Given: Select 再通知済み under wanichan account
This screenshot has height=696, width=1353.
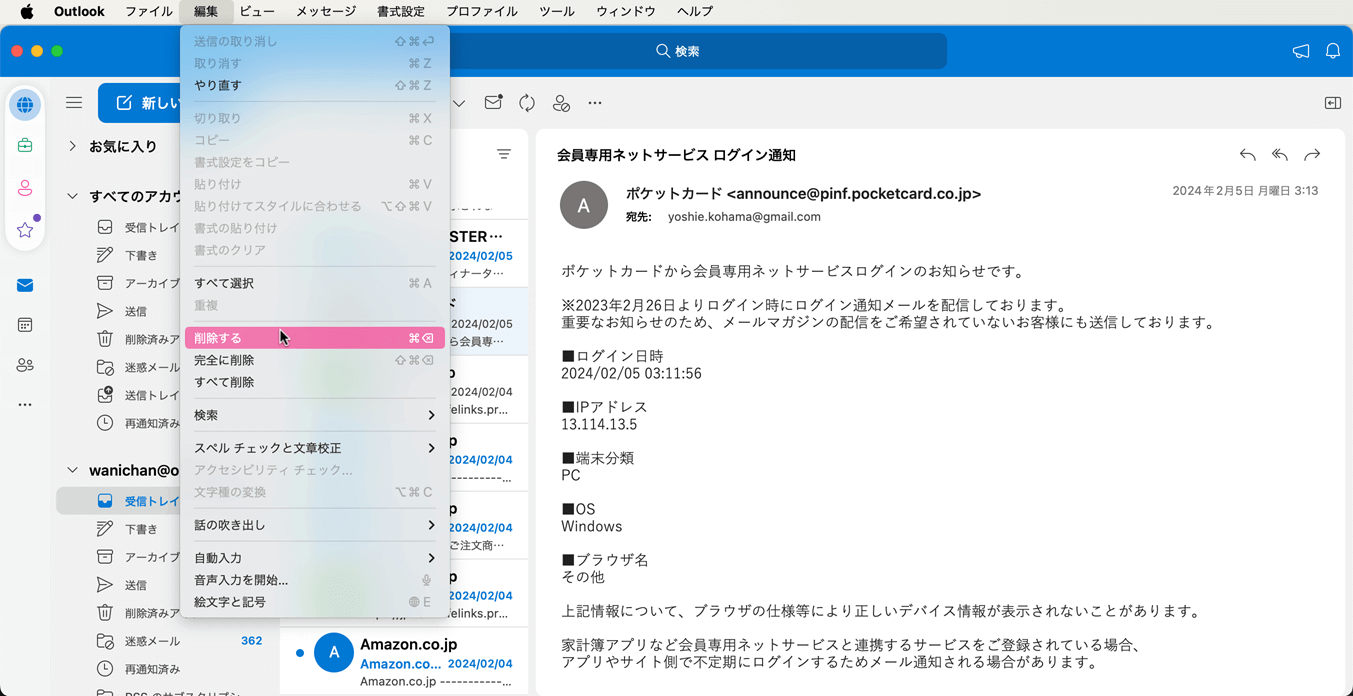Looking at the screenshot, I should point(152,669).
